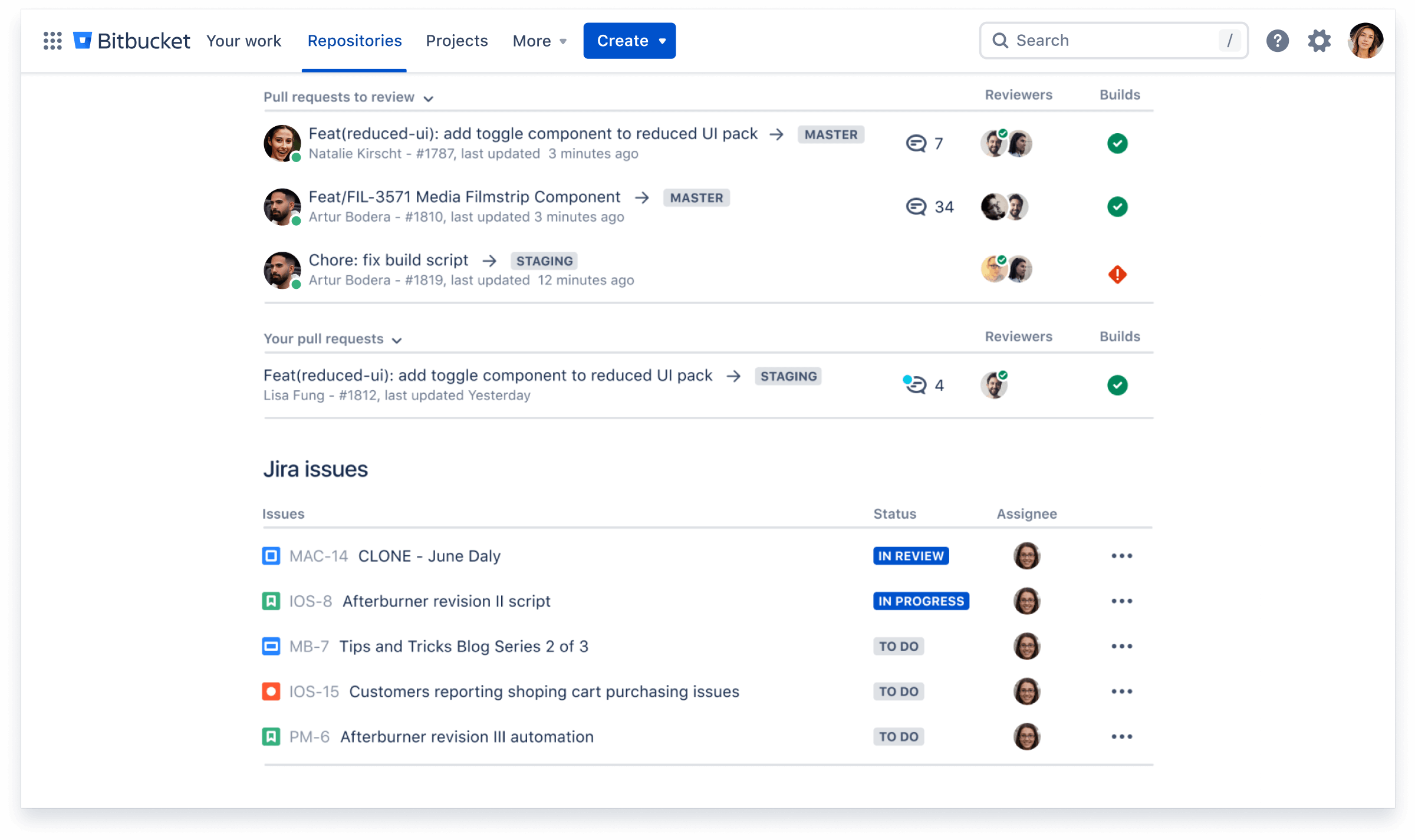Screen dimensions: 1415x840
Task: Select the Repositories tab
Action: 355,41
